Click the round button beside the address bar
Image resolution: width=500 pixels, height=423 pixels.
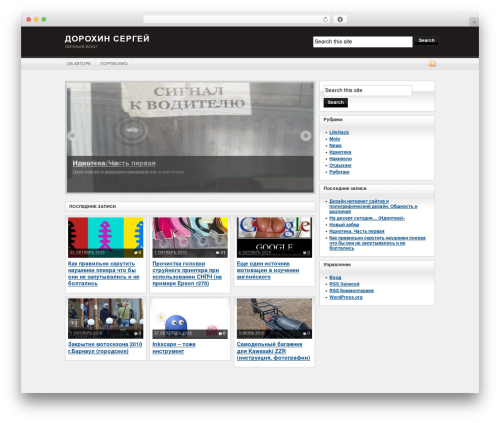[340, 19]
